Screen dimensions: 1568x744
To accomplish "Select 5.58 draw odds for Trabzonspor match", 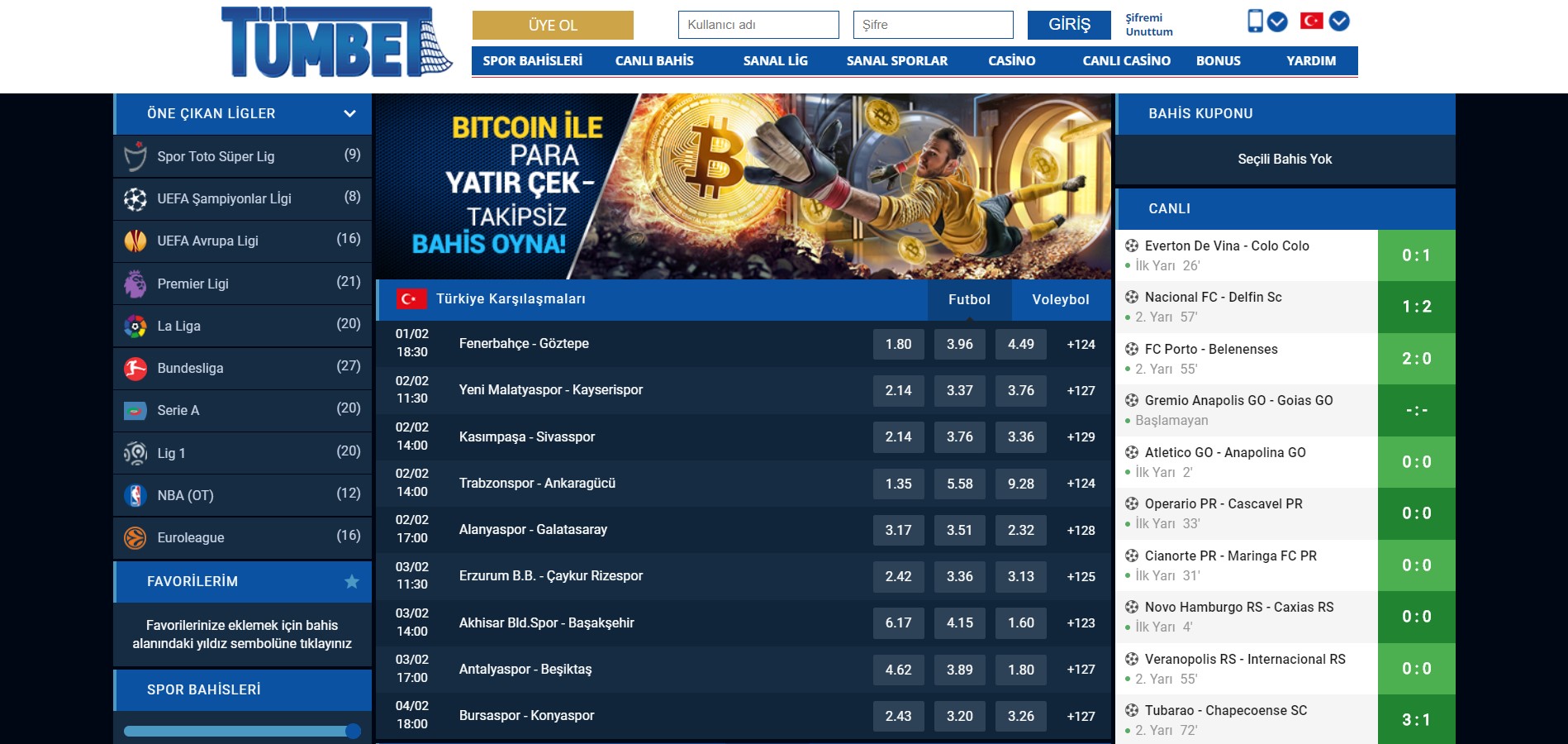I will tap(960, 484).
